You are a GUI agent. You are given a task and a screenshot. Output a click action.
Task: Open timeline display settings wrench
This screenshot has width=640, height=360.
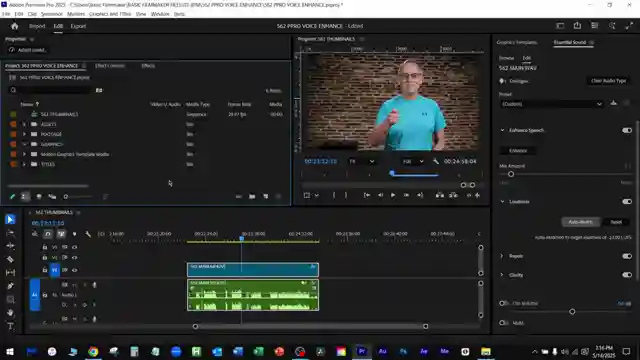pyautogui.click(x=88, y=234)
